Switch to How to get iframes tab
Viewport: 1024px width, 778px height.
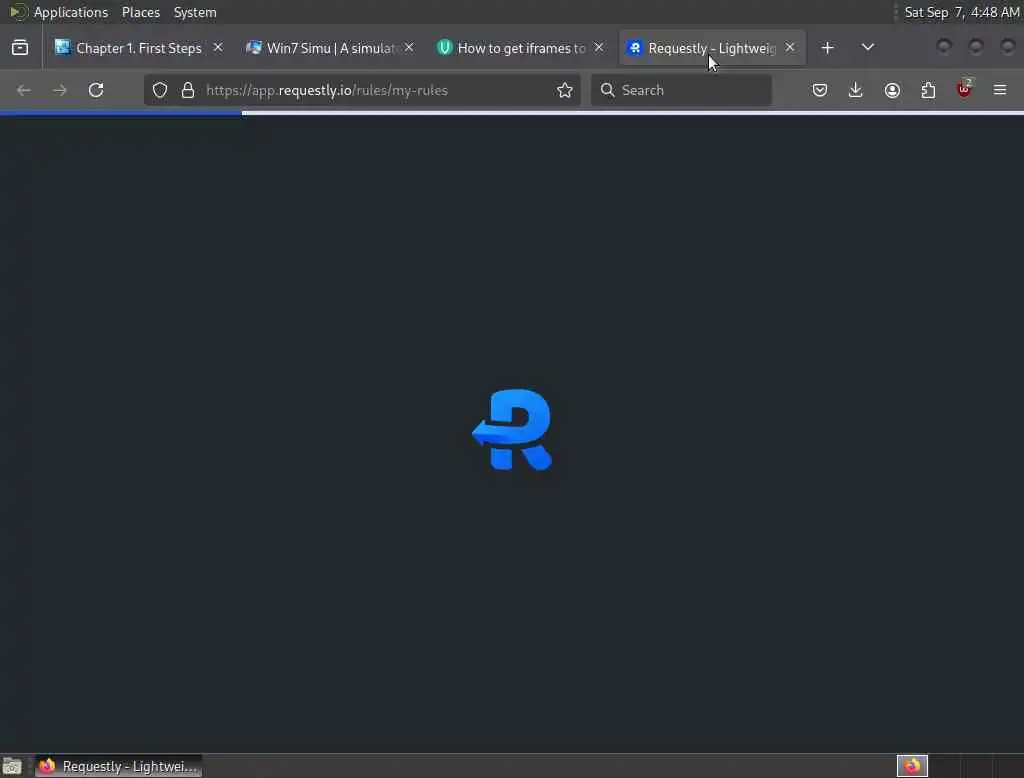[519, 48]
